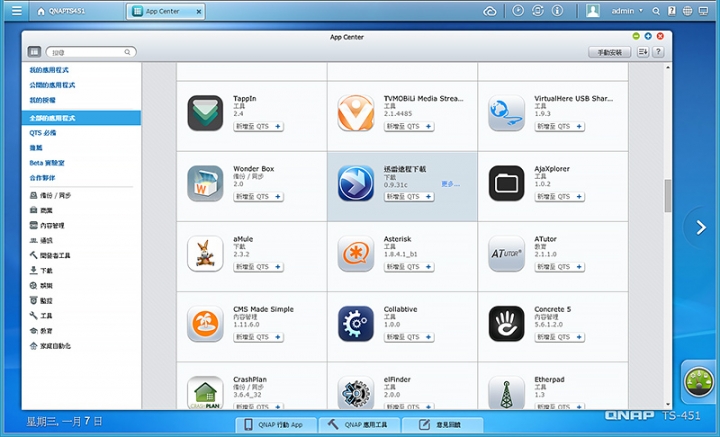Viewport: 720px width, 437px height.
Task: Click the CMS Made Simple title
Action: coord(263,309)
